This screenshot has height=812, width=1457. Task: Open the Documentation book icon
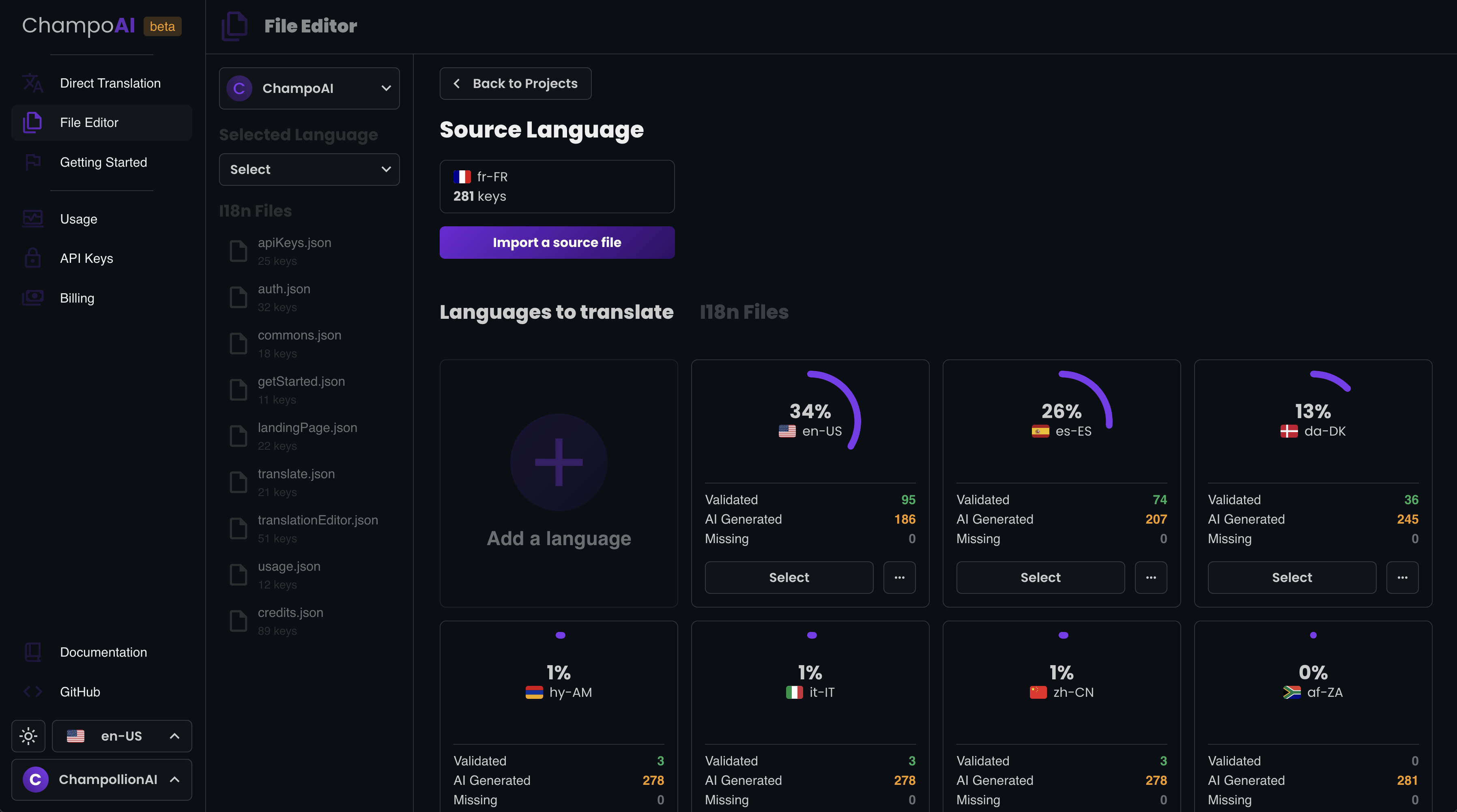point(32,652)
